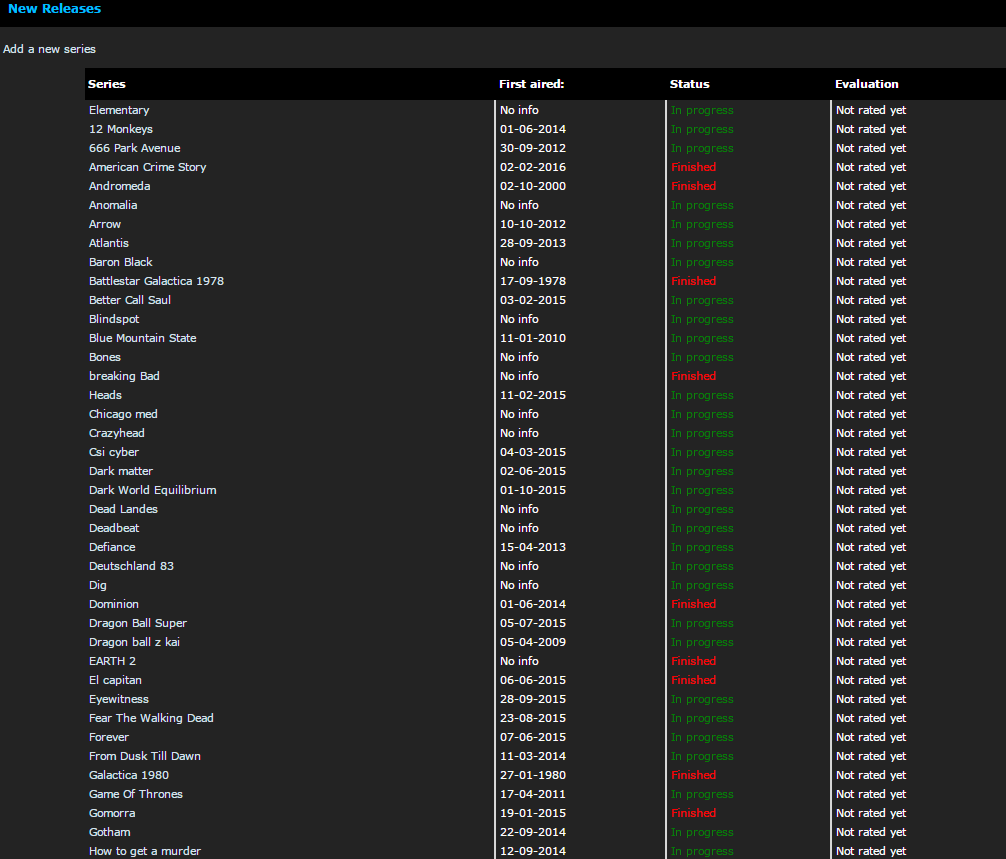Click In progress status for Gotham

point(702,832)
